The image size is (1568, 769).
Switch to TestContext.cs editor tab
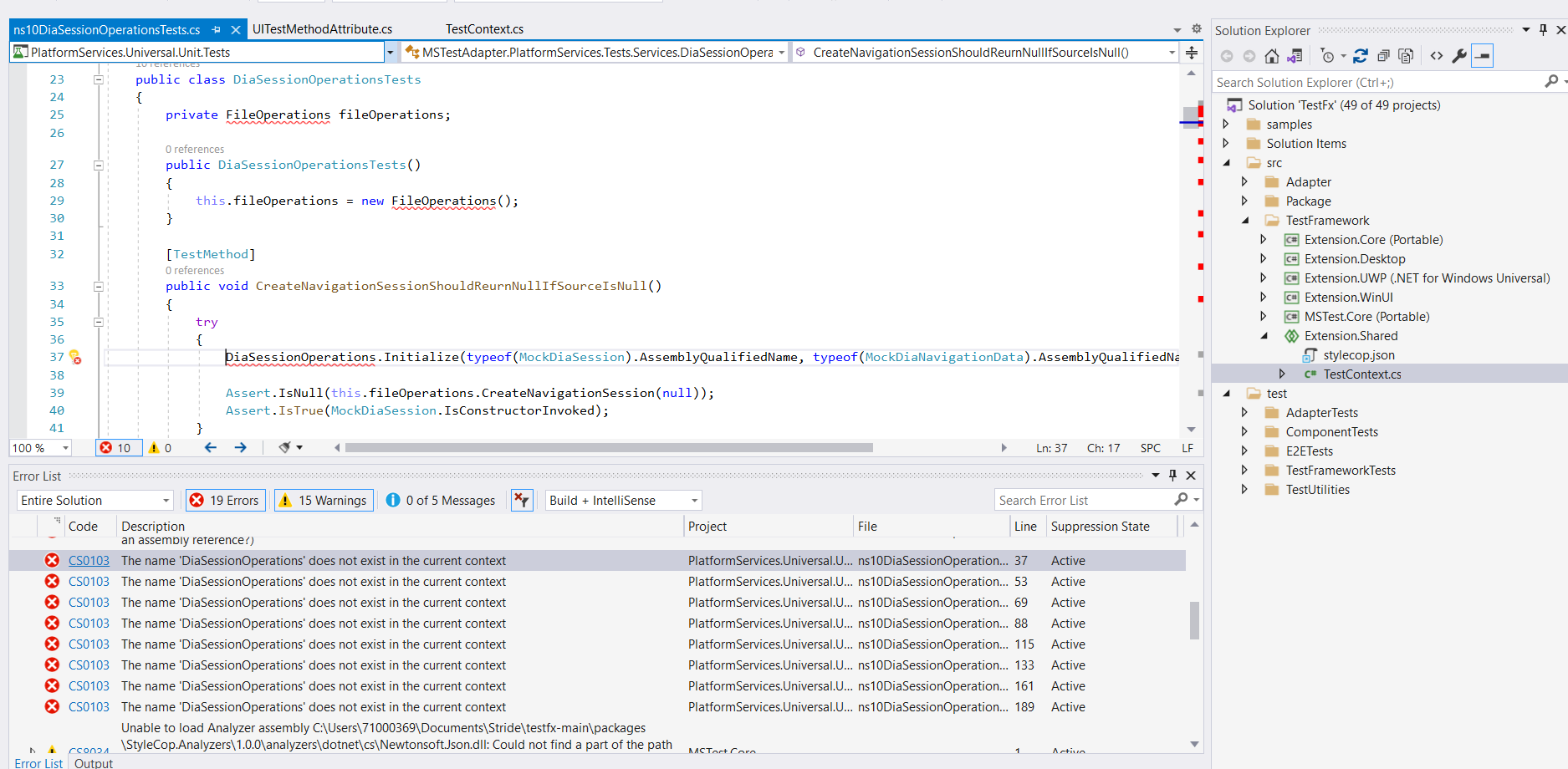point(484,29)
